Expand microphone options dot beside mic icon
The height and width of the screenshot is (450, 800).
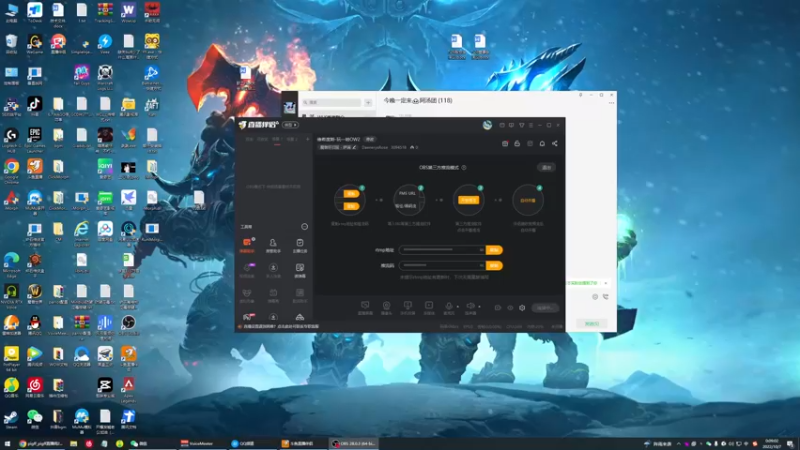[458, 307]
